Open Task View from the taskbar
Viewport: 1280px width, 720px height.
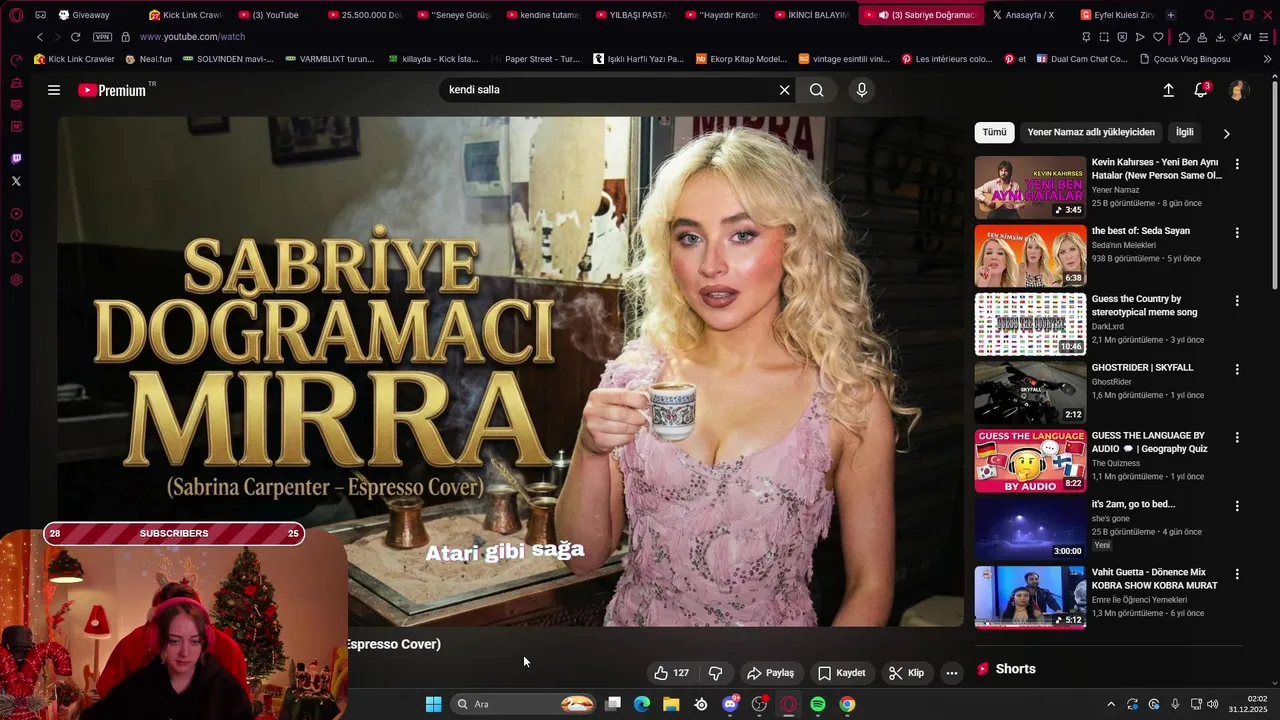pos(613,704)
